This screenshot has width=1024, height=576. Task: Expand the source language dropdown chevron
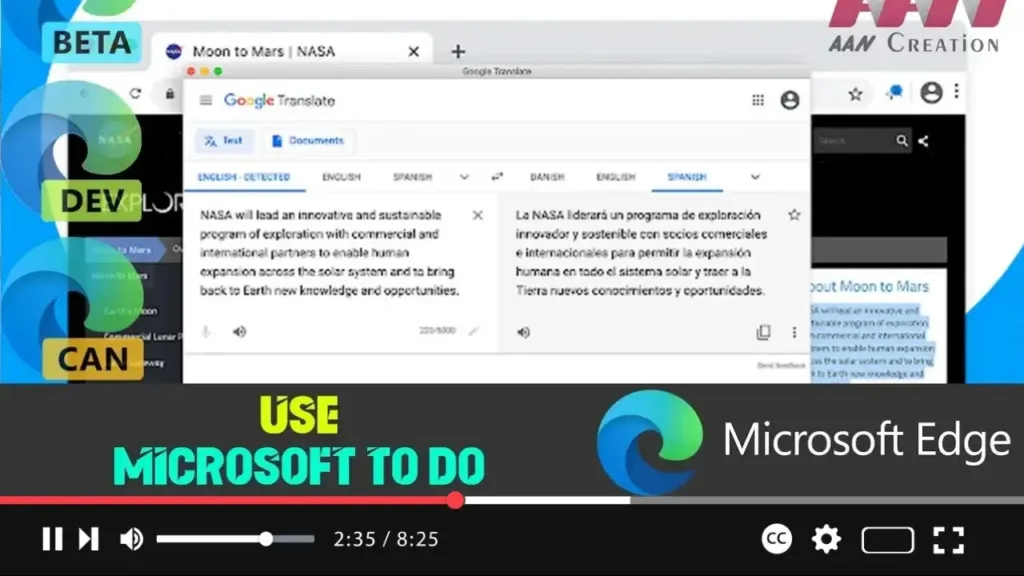point(464,177)
